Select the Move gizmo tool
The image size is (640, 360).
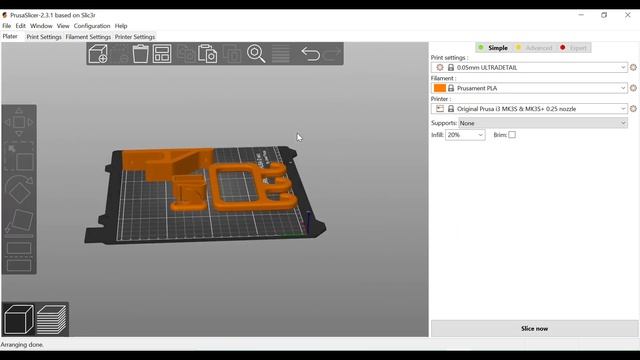19,122
